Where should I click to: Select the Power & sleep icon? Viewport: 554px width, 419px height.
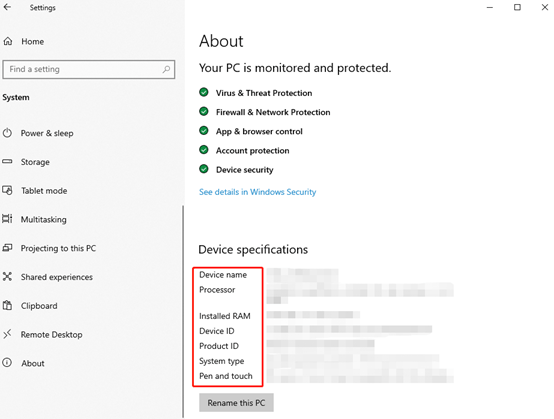point(7,133)
